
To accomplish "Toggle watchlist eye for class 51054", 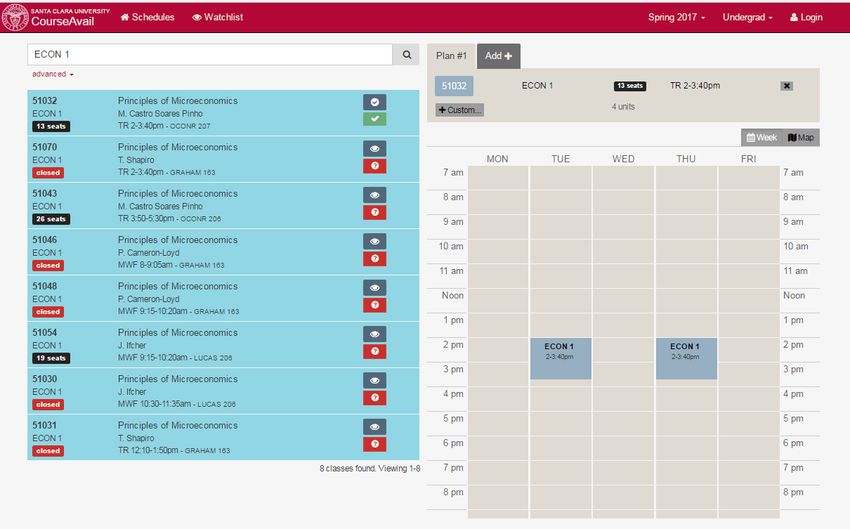I will (375, 334).
